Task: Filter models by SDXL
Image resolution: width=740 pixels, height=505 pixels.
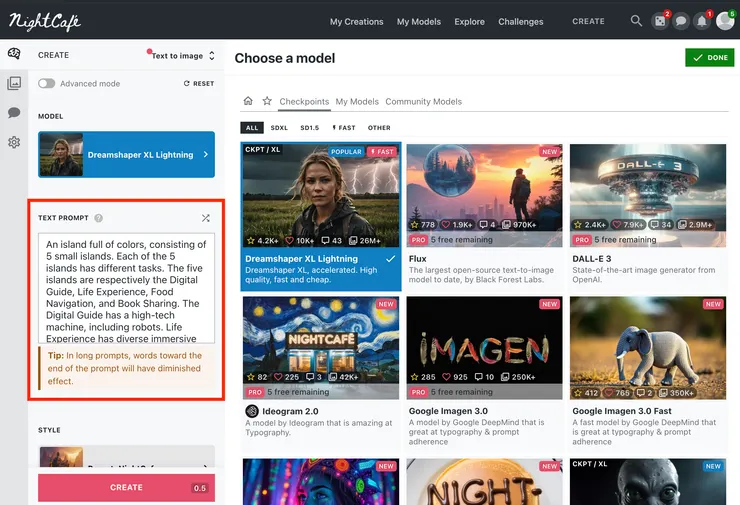Action: coord(279,128)
